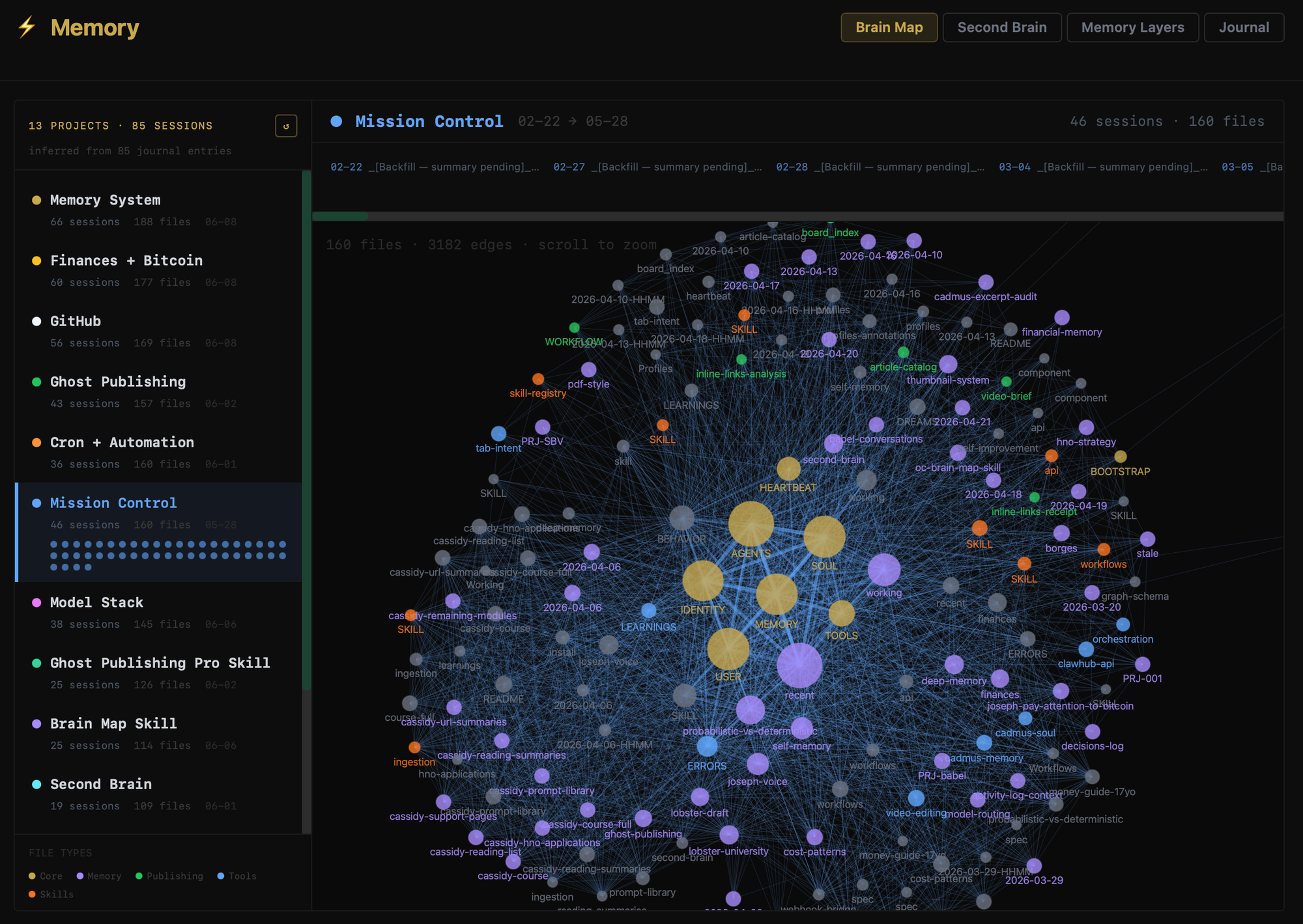Open the Memory Layers tab
Viewport: 1303px width, 924px height.
coord(1133,27)
